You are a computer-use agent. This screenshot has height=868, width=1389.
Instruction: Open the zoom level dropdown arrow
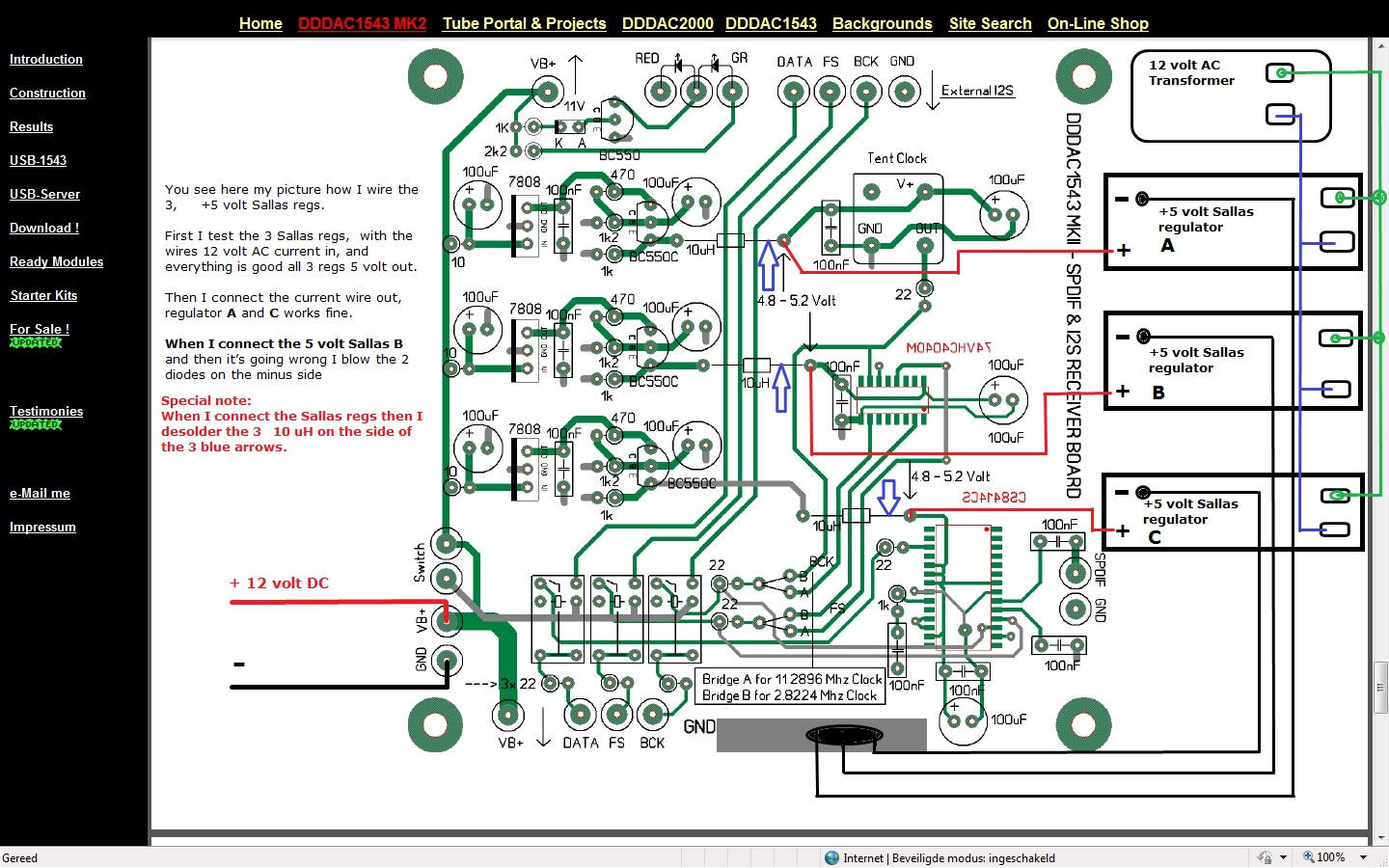[1363, 857]
